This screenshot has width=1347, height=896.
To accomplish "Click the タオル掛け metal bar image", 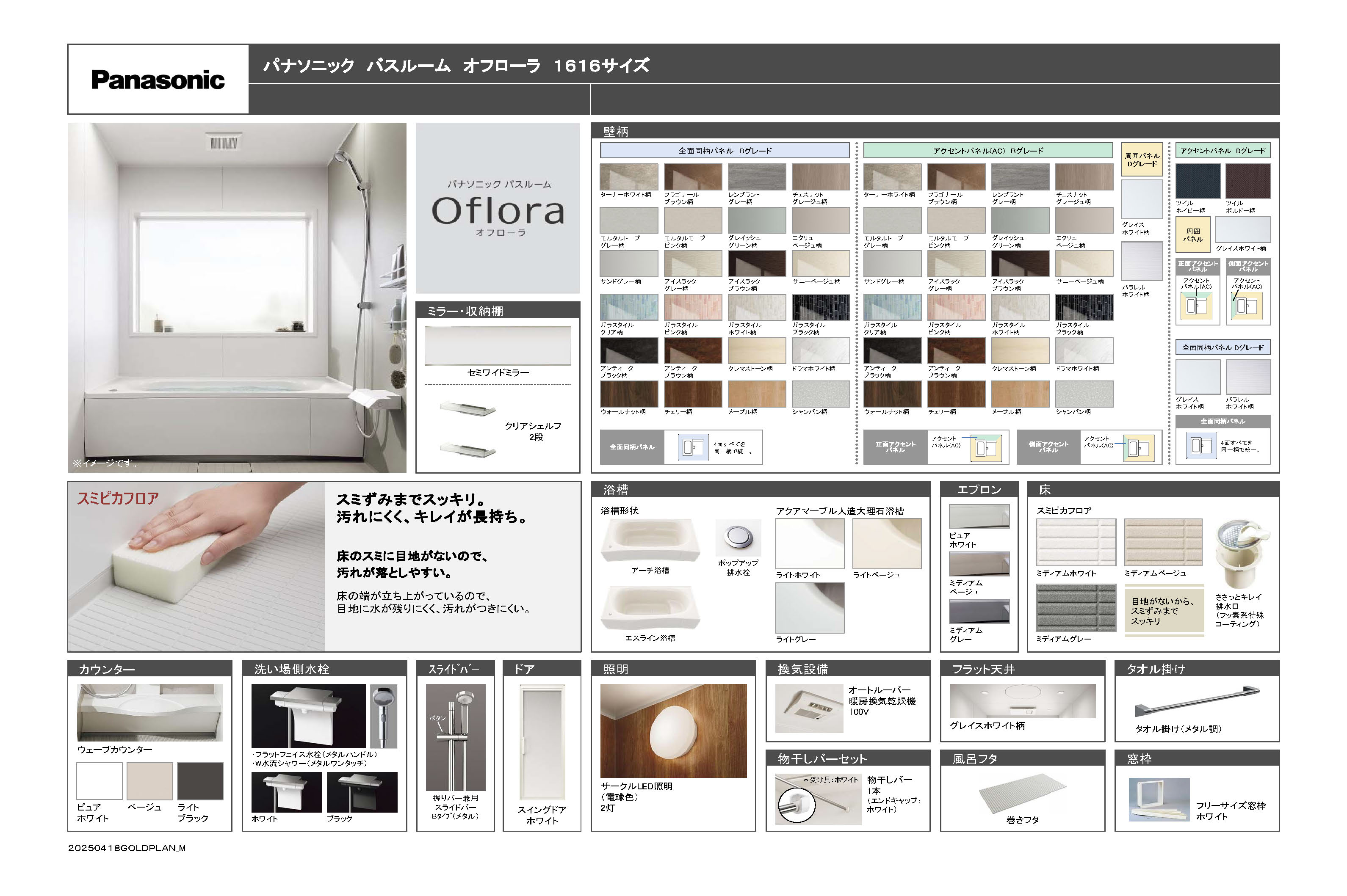I will (1197, 701).
